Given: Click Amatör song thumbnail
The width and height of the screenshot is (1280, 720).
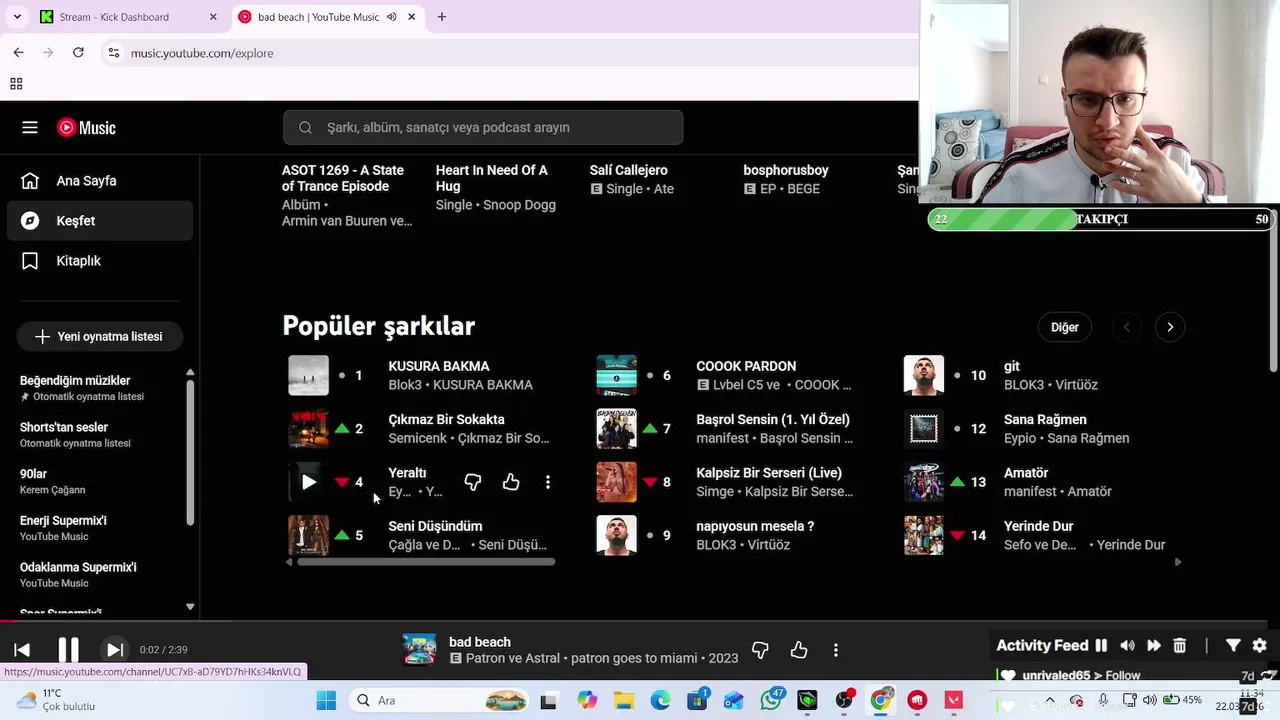Looking at the screenshot, I should [924, 482].
